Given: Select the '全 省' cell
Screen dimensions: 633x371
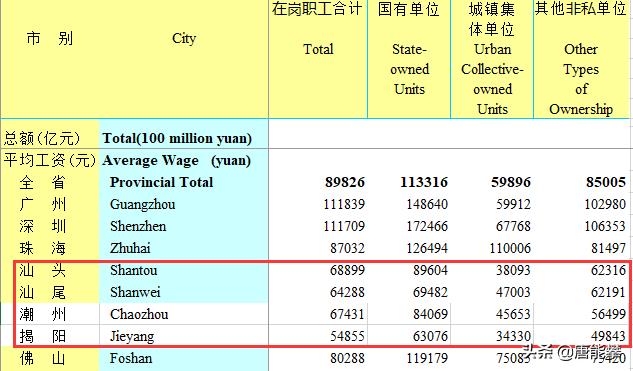Looking at the screenshot, I should point(42,182).
